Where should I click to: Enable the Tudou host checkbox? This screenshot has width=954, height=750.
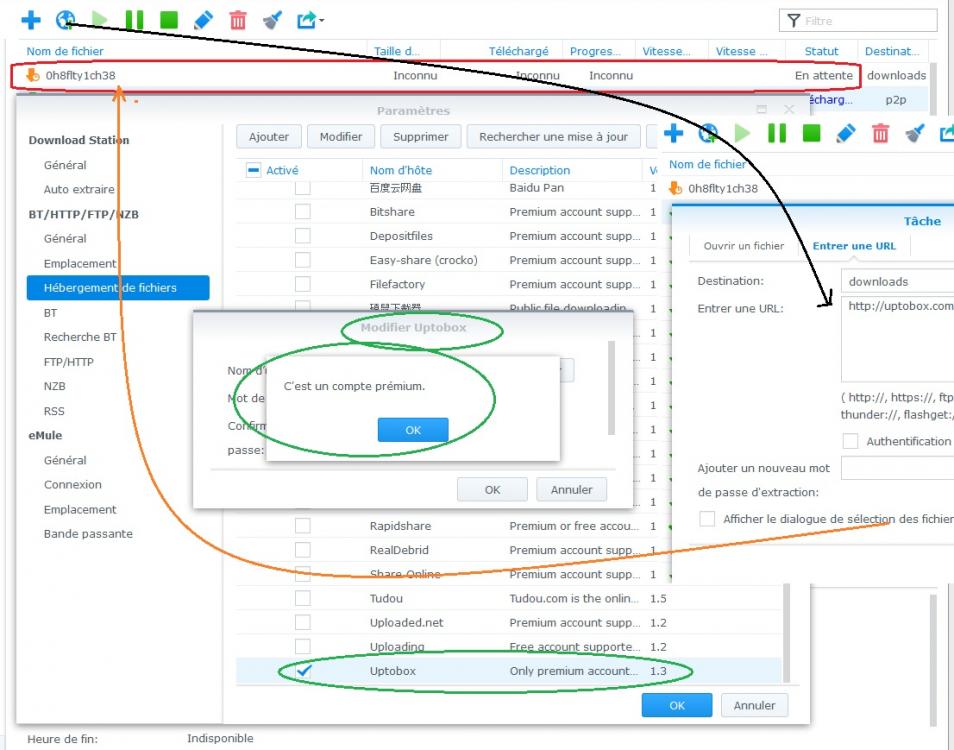(x=302, y=598)
